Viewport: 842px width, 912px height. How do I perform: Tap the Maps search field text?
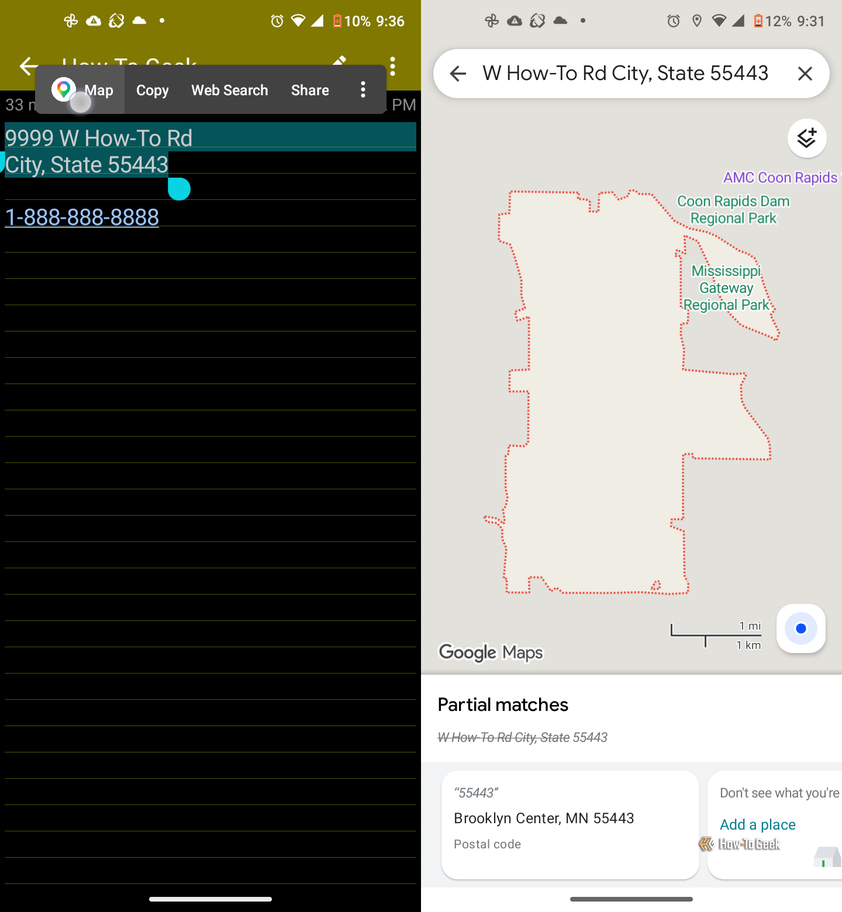pos(625,73)
